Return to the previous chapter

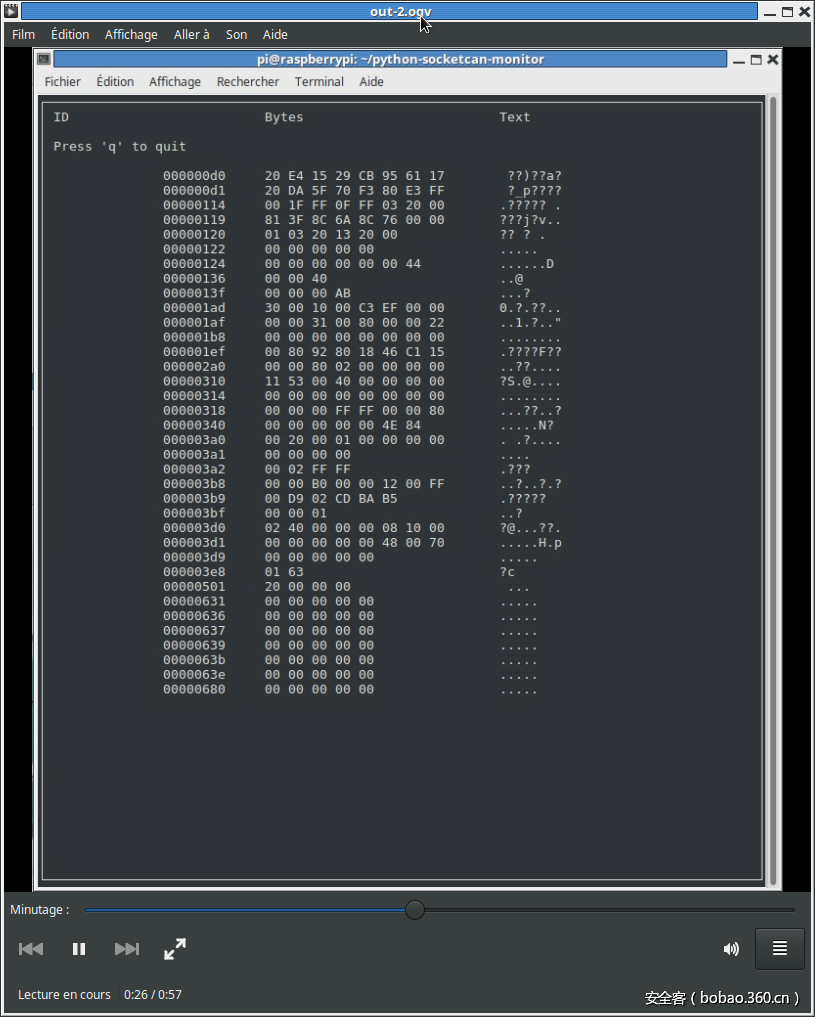tap(30, 948)
